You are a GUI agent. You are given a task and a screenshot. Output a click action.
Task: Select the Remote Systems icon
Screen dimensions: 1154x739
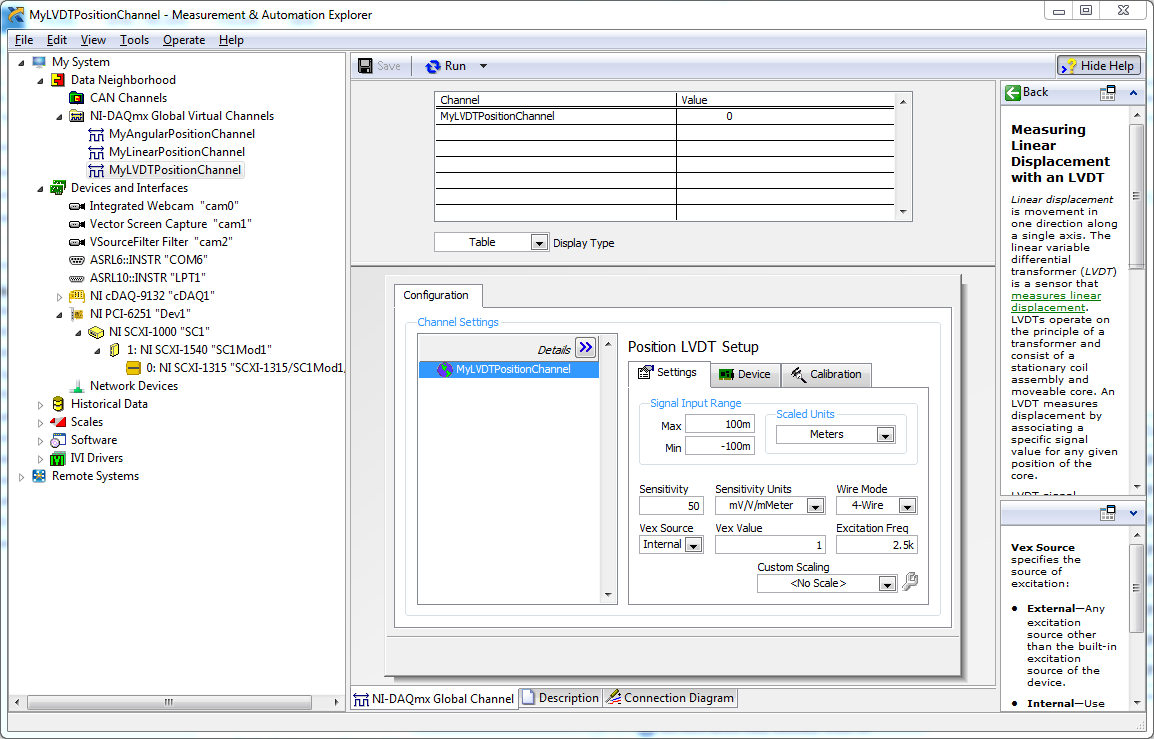click(x=39, y=476)
